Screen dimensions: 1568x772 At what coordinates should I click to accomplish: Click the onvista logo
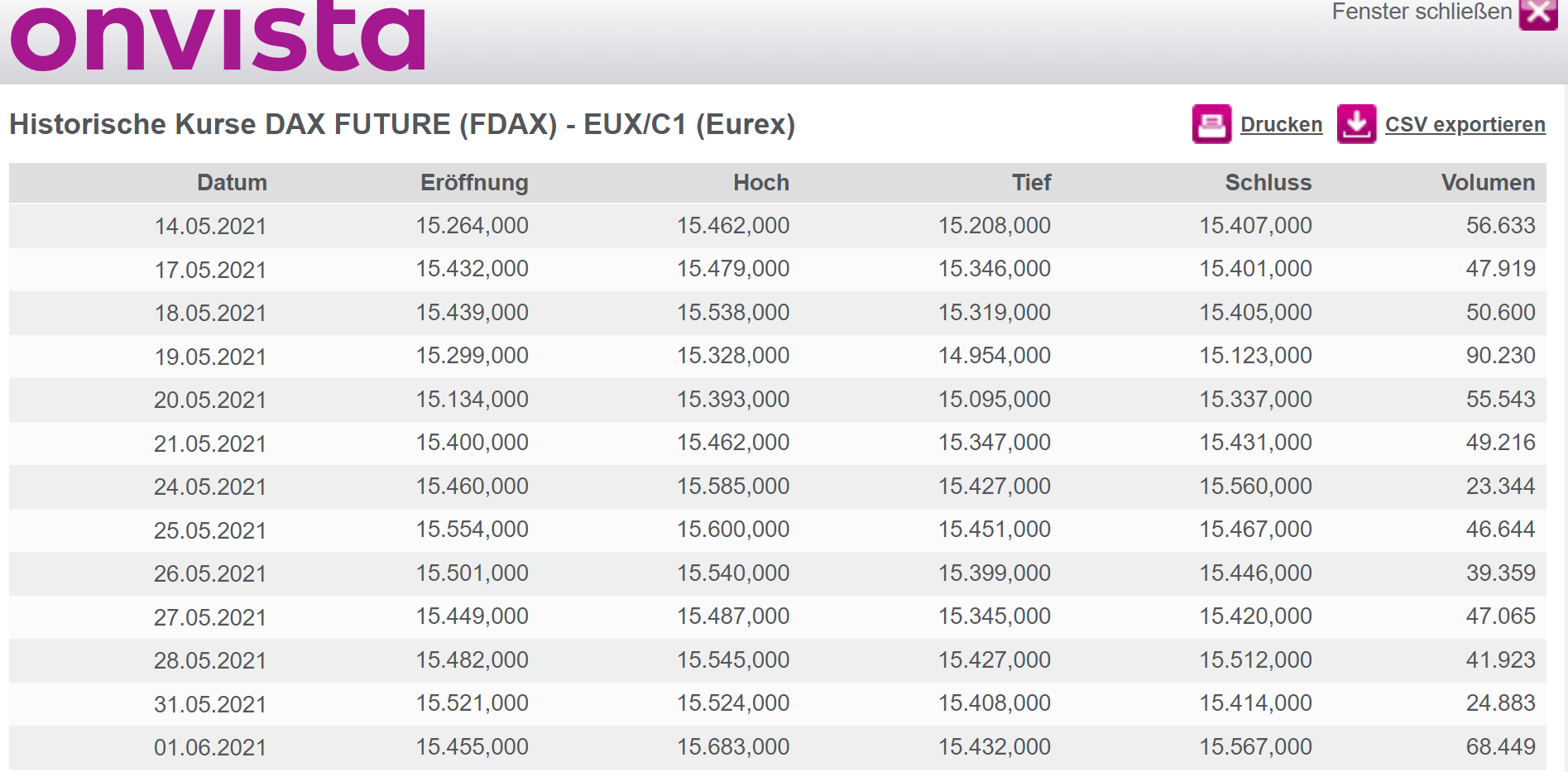218,36
